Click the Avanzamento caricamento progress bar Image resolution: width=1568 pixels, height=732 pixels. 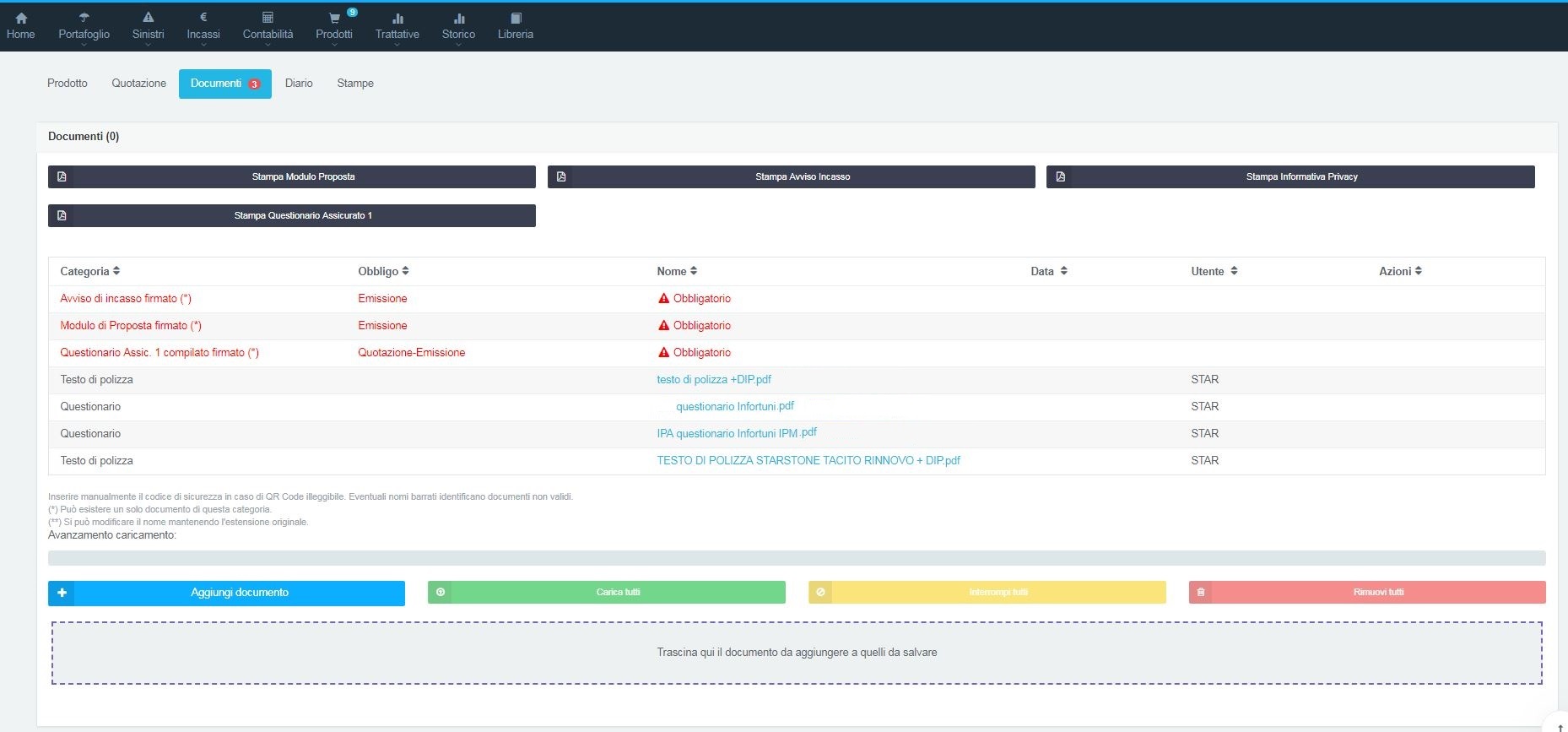coord(797,558)
